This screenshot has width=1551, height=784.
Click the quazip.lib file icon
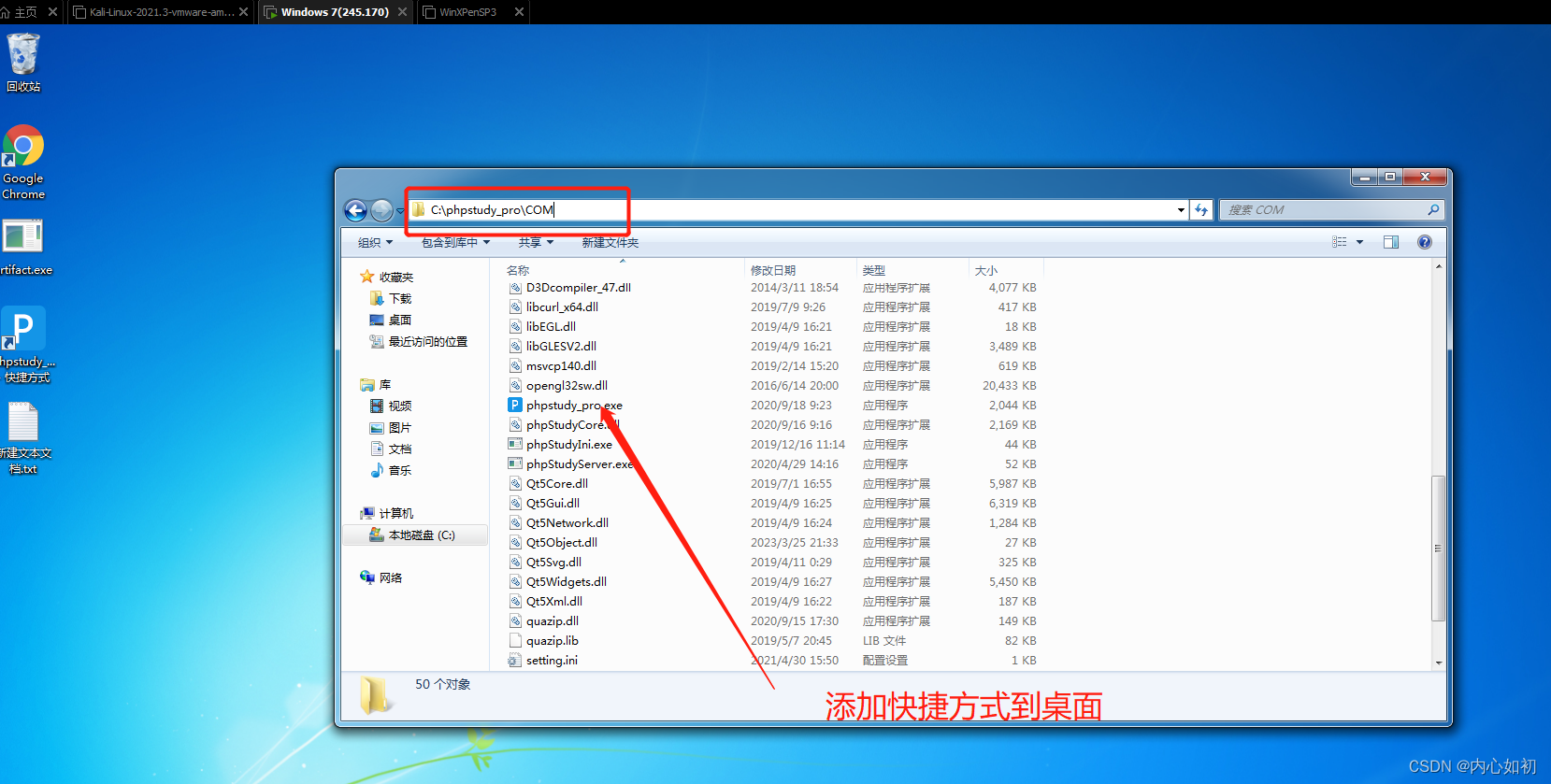[515, 640]
